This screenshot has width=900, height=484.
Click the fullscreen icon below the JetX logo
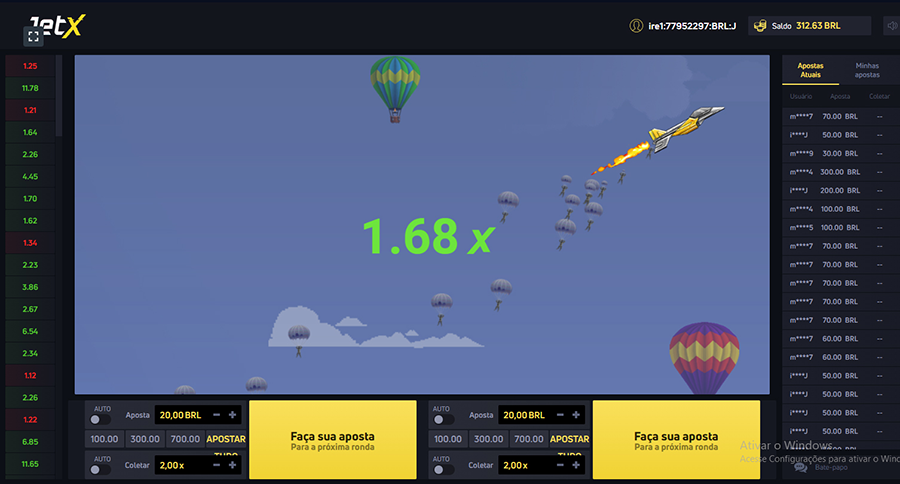34,36
